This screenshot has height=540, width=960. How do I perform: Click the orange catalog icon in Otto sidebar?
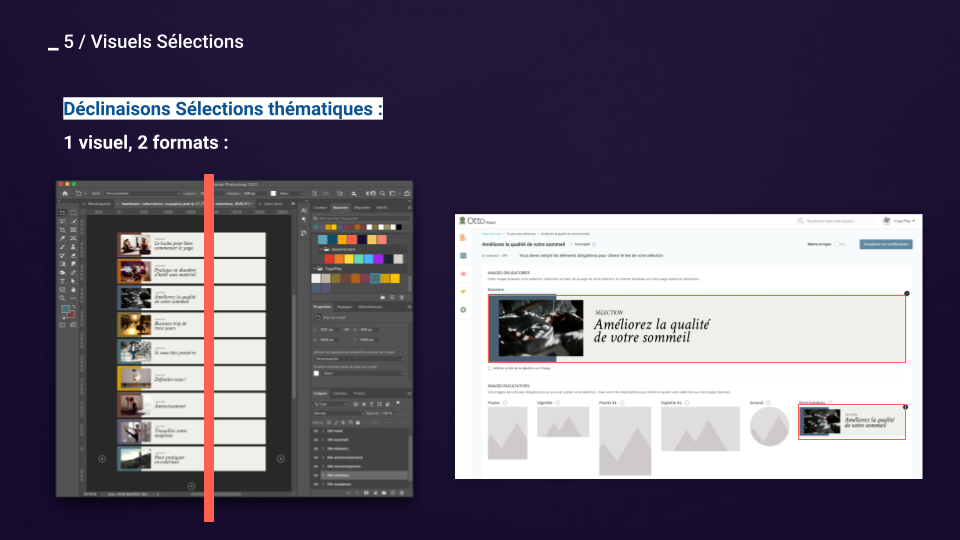(x=463, y=238)
